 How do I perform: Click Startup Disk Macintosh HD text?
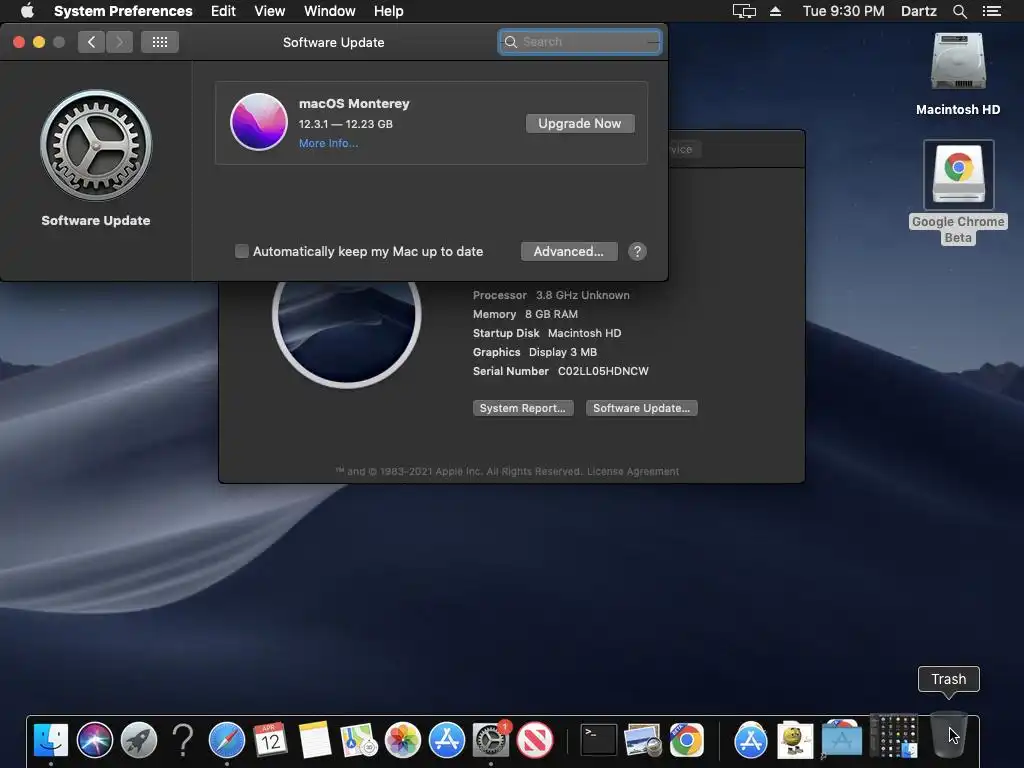pyautogui.click(x=547, y=333)
